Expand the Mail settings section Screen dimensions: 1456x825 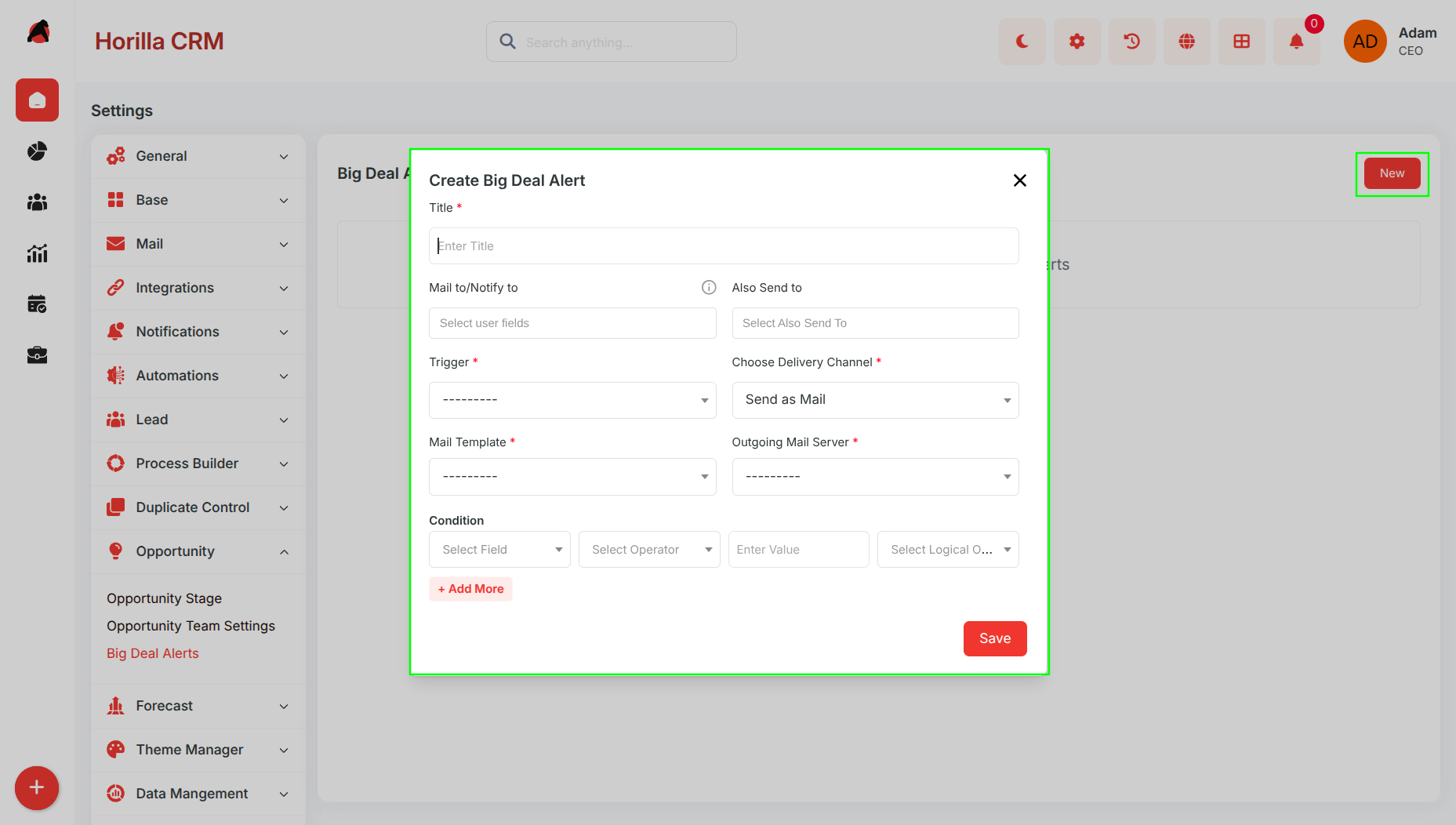pos(198,244)
